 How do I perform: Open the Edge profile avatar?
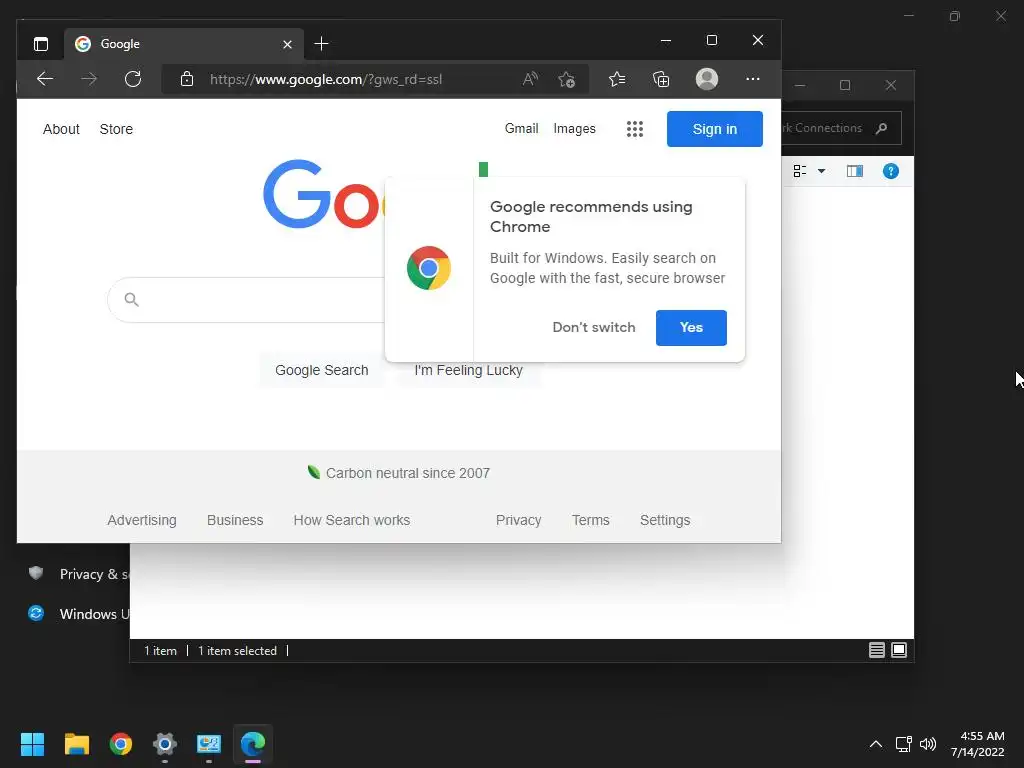point(707,79)
